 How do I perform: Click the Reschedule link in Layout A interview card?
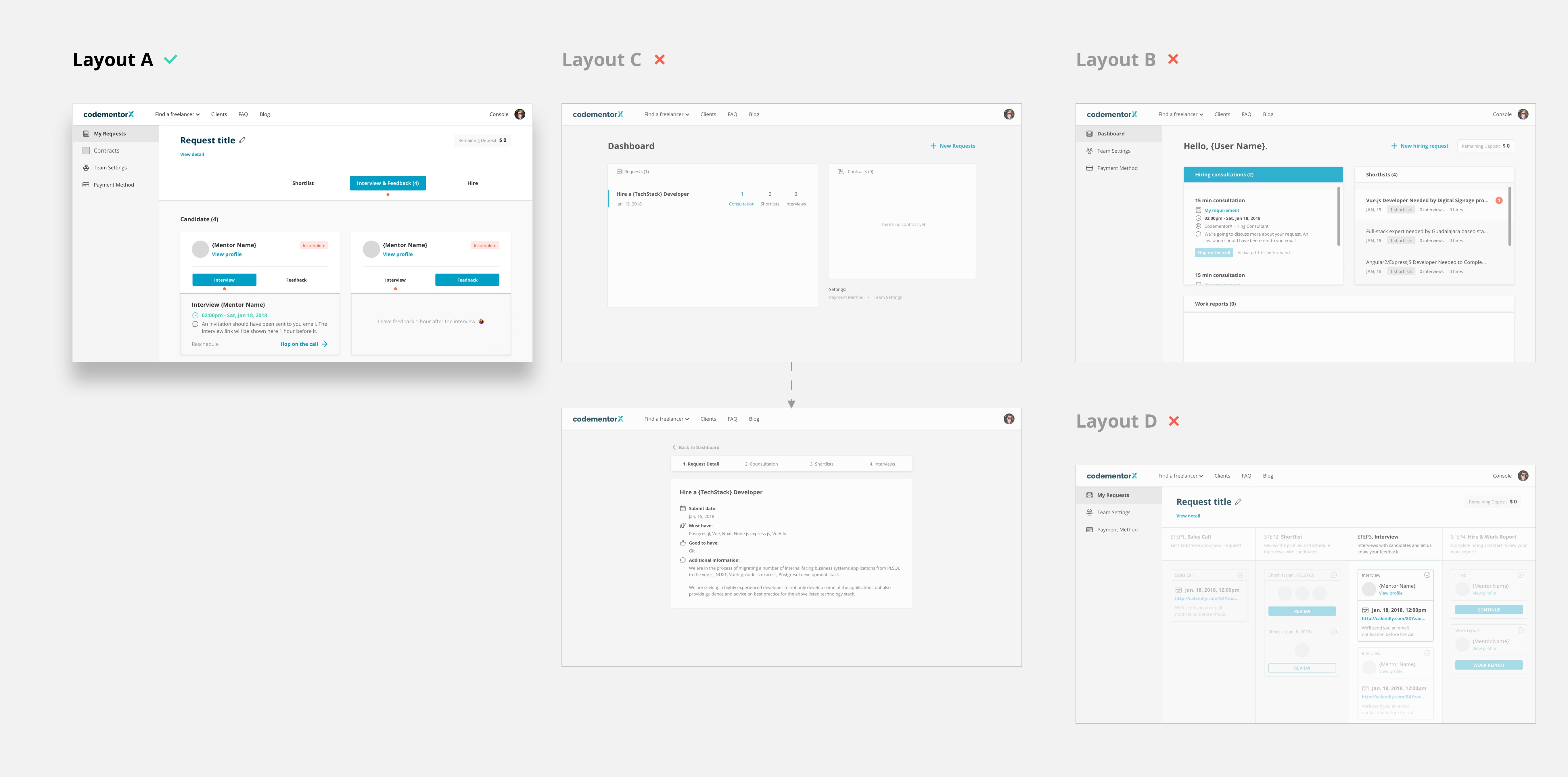click(205, 344)
